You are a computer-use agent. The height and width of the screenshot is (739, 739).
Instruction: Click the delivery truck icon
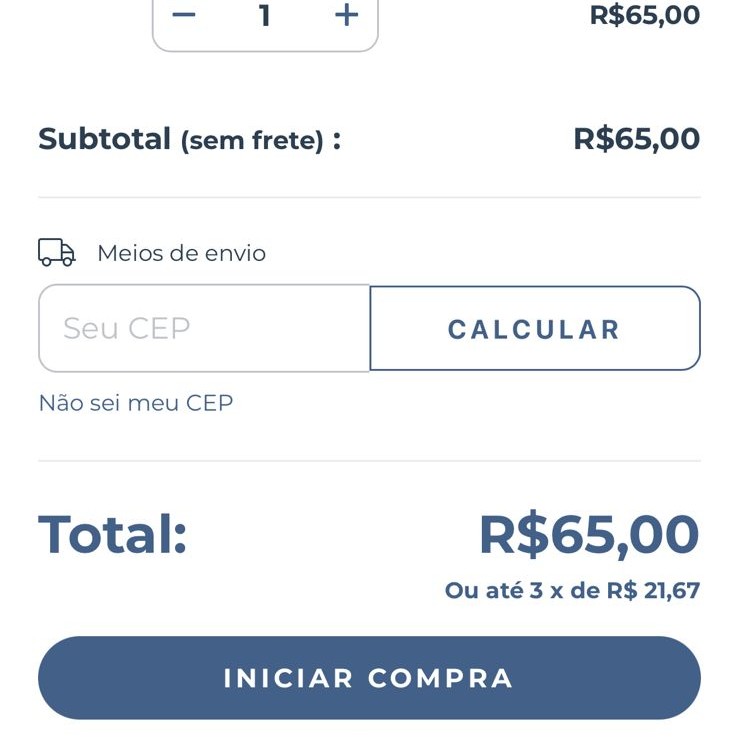click(x=57, y=253)
